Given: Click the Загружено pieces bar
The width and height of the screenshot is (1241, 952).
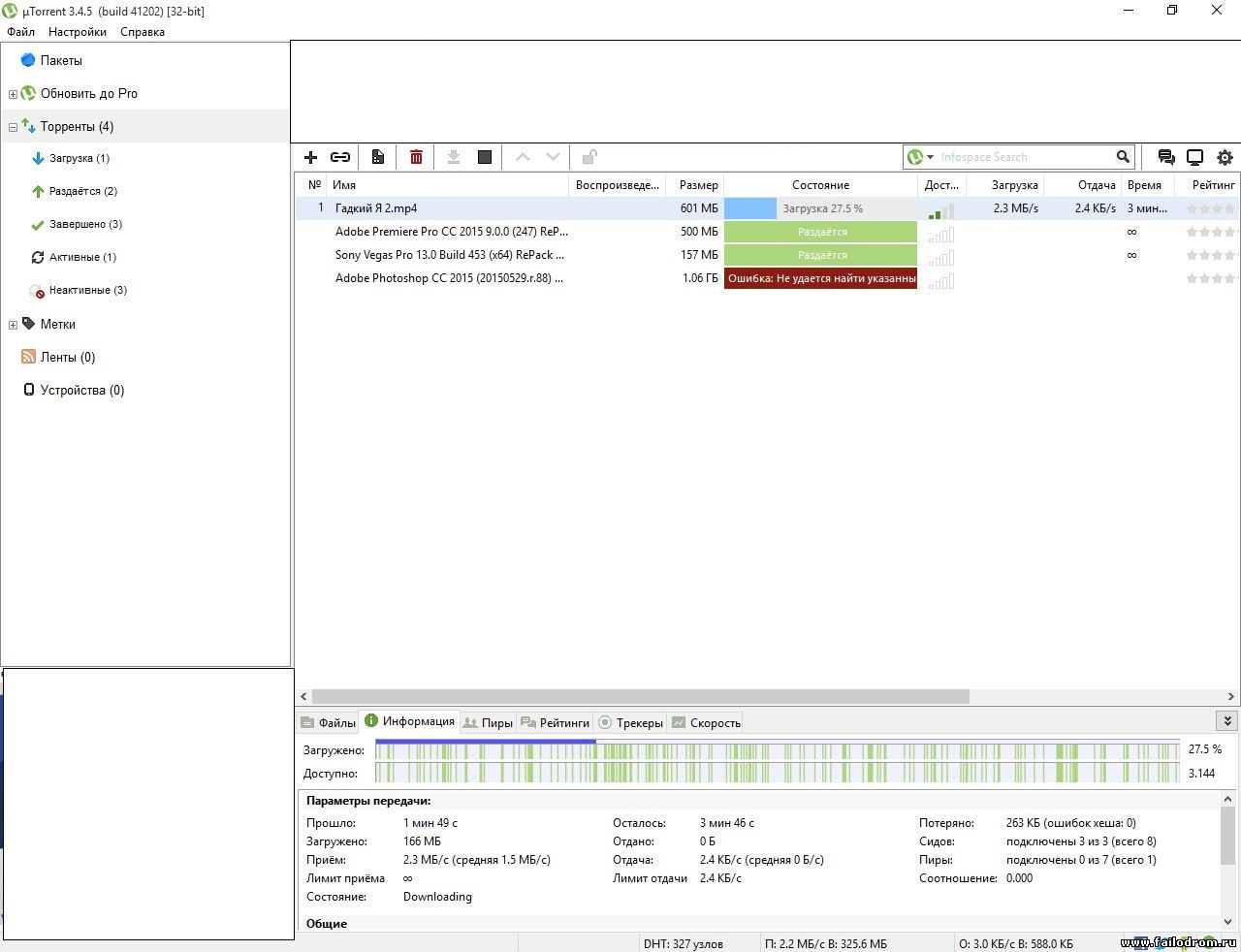Looking at the screenshot, I should 778,749.
